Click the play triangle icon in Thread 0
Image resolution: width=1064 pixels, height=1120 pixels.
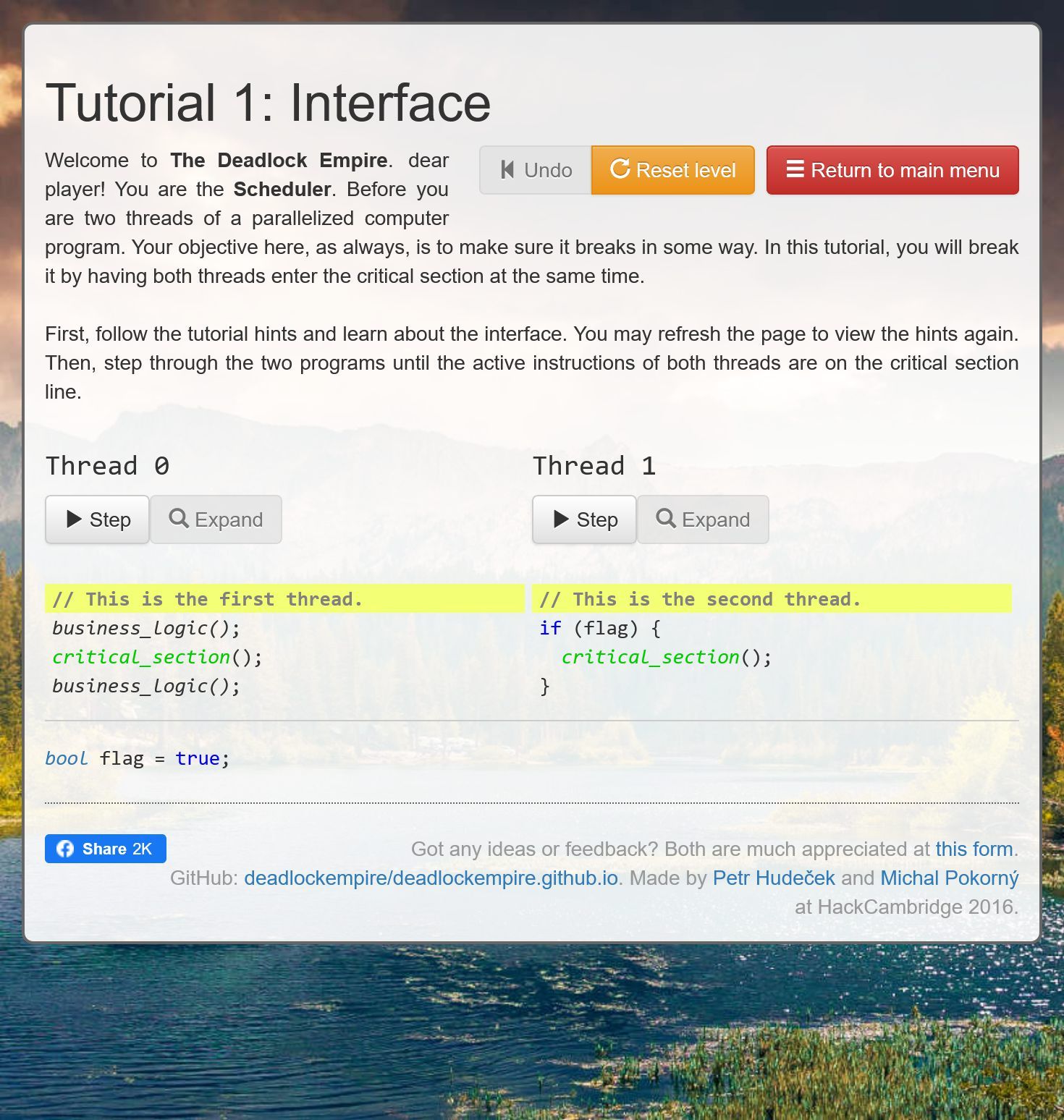pos(74,519)
